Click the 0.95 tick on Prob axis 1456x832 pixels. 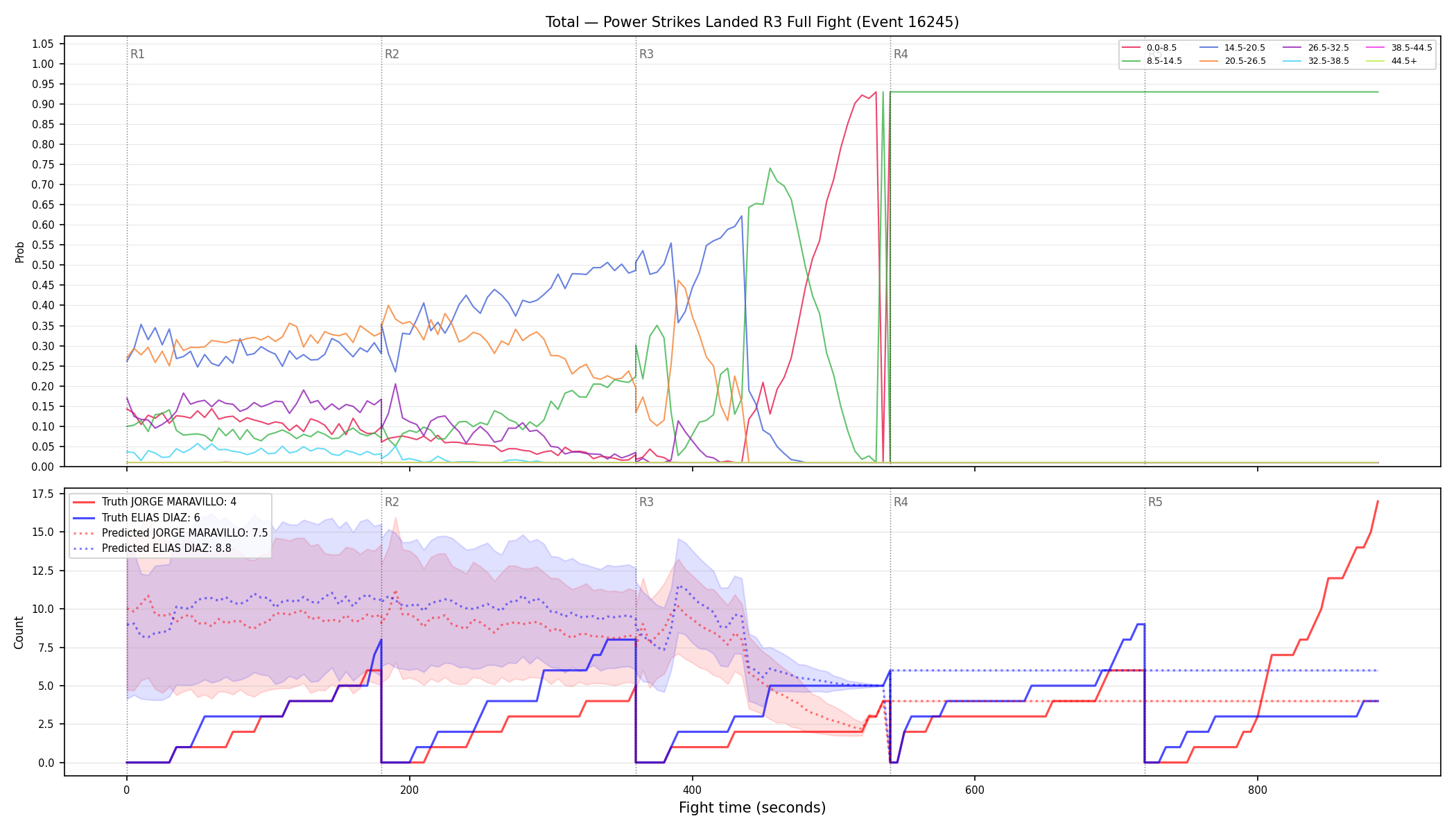tap(43, 84)
